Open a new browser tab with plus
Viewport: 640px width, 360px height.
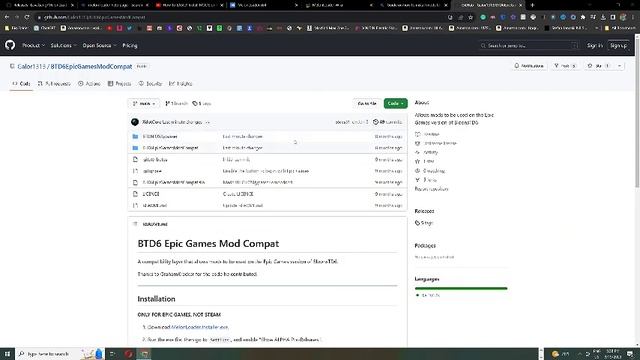coord(532,5)
